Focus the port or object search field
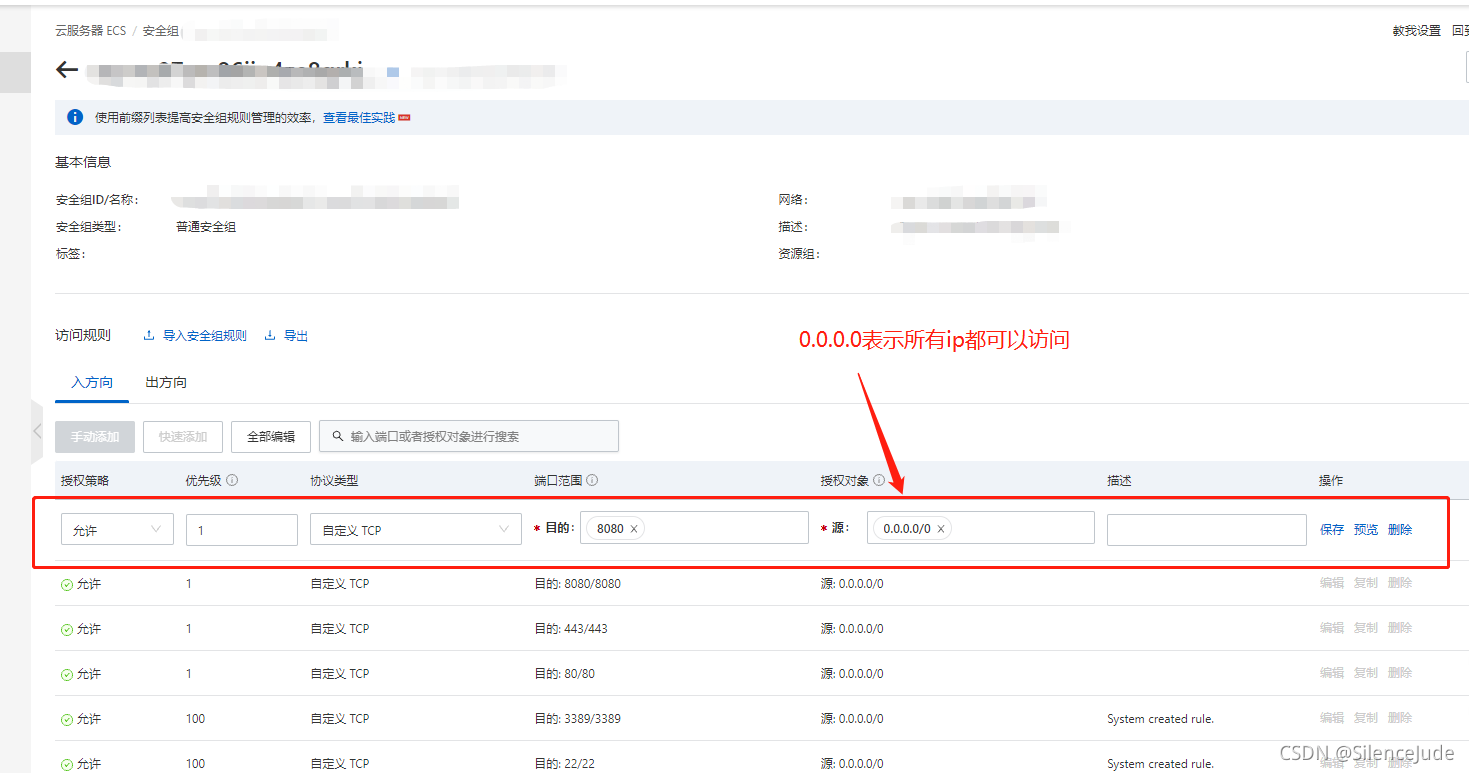The width and height of the screenshot is (1469, 773). tap(469, 436)
